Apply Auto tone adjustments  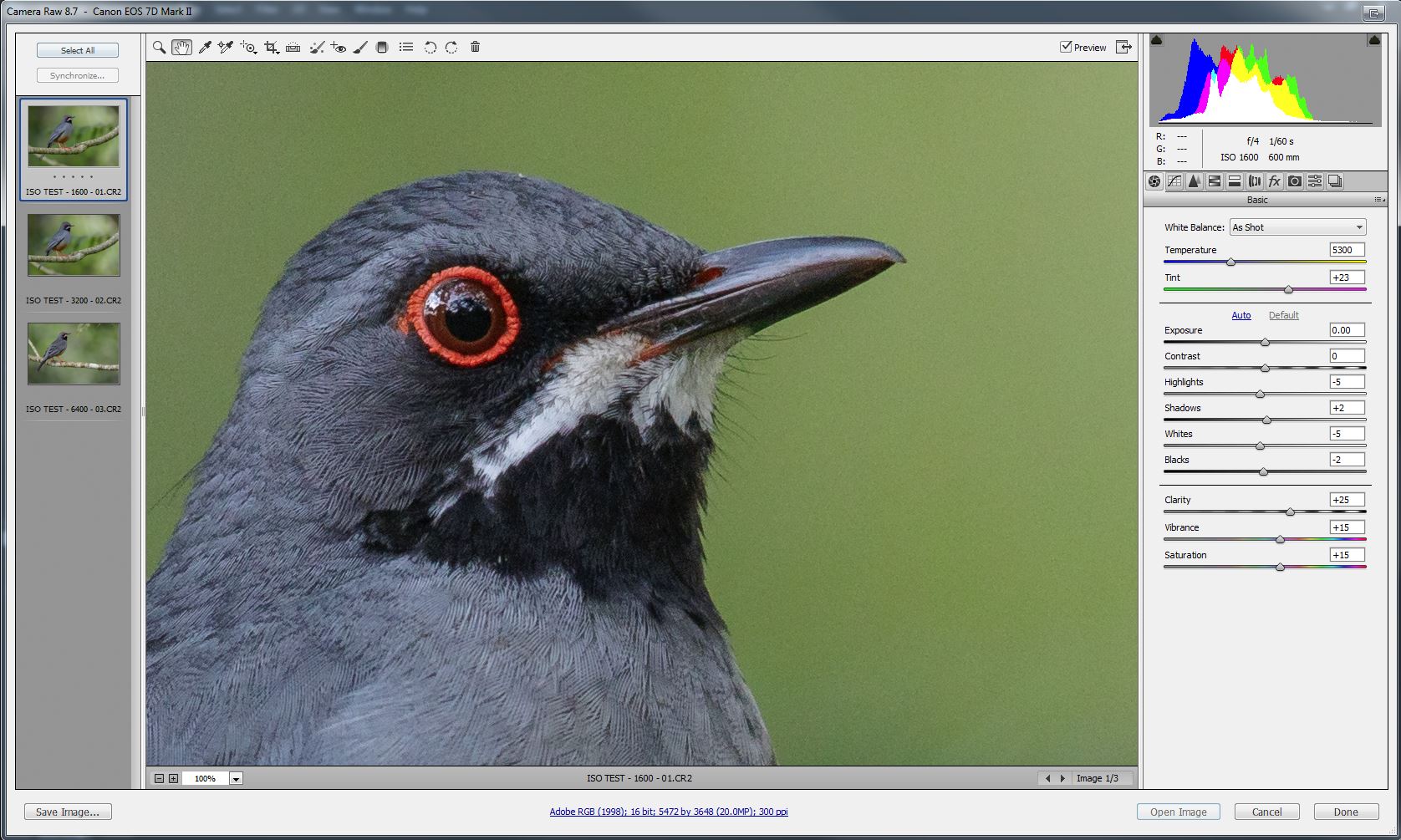(1241, 315)
